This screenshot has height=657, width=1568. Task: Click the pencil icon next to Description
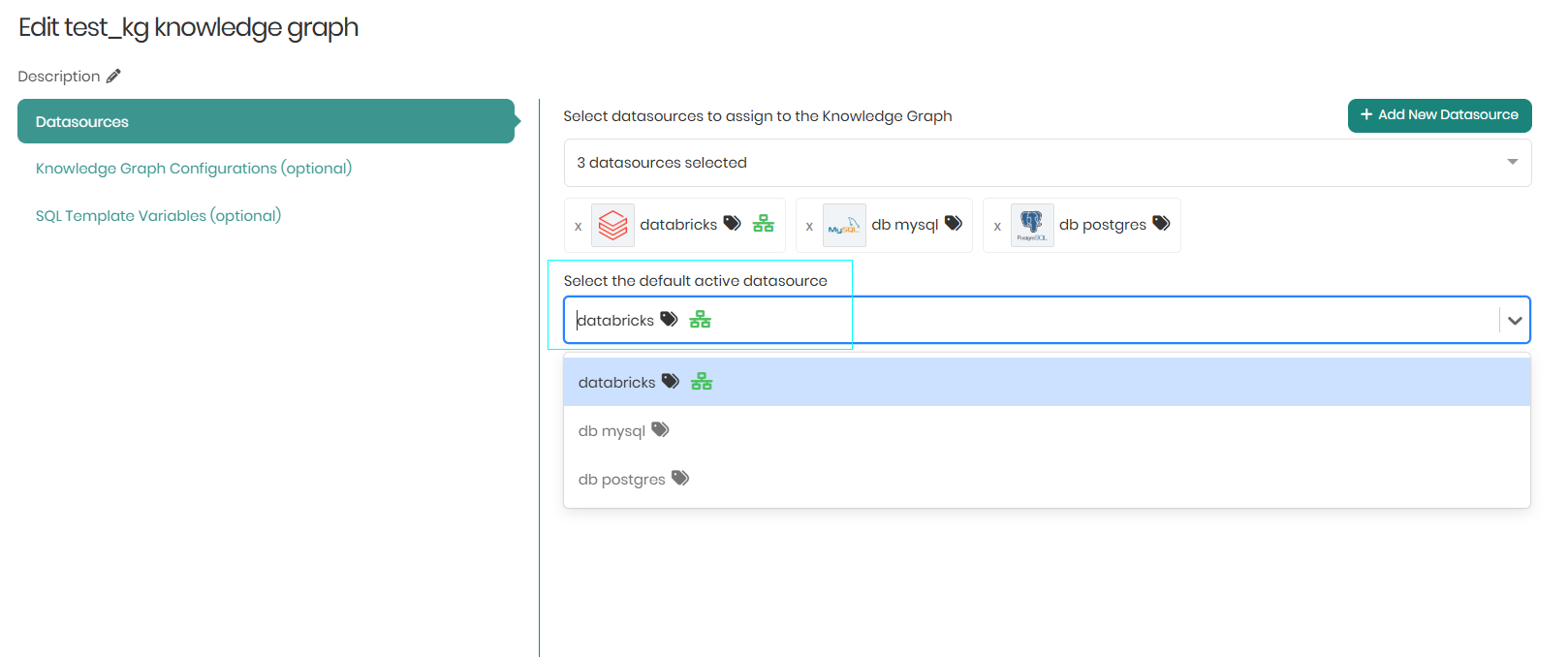(x=113, y=77)
